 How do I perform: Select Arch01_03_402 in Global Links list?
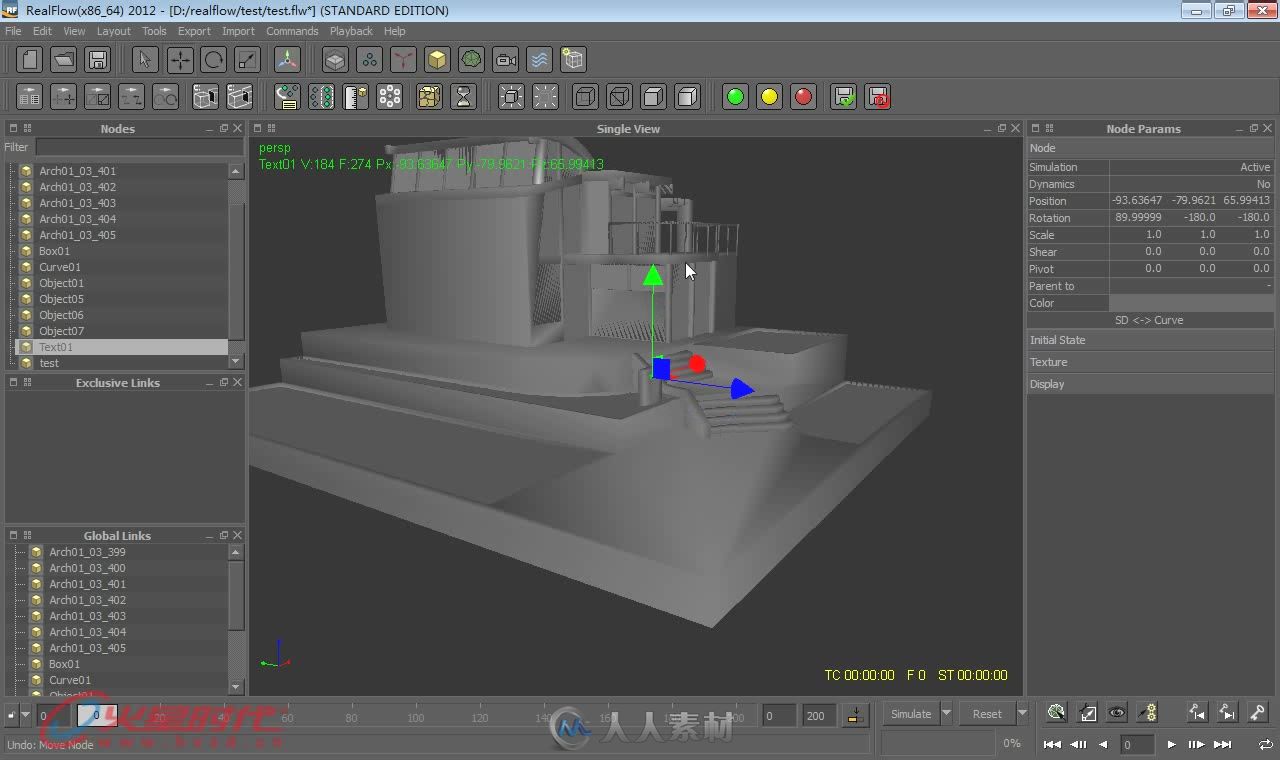[x=88, y=600]
